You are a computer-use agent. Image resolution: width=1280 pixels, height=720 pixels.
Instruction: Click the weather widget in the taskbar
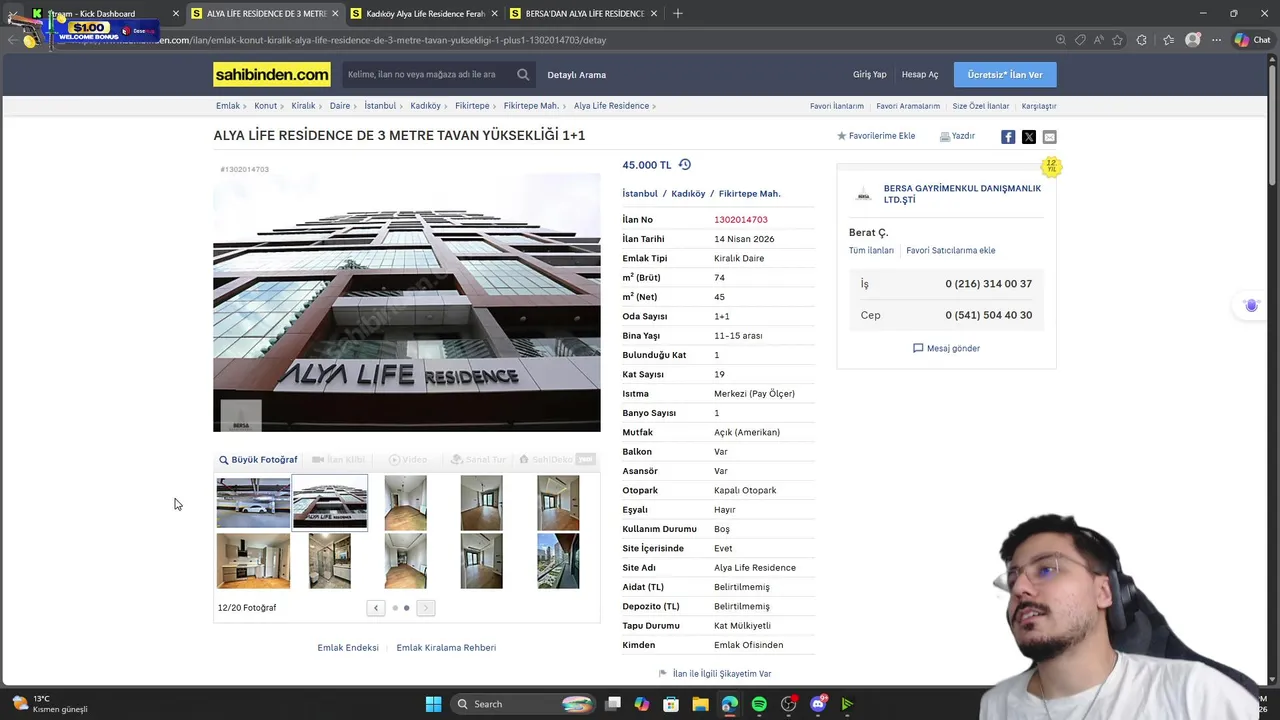pos(50,704)
